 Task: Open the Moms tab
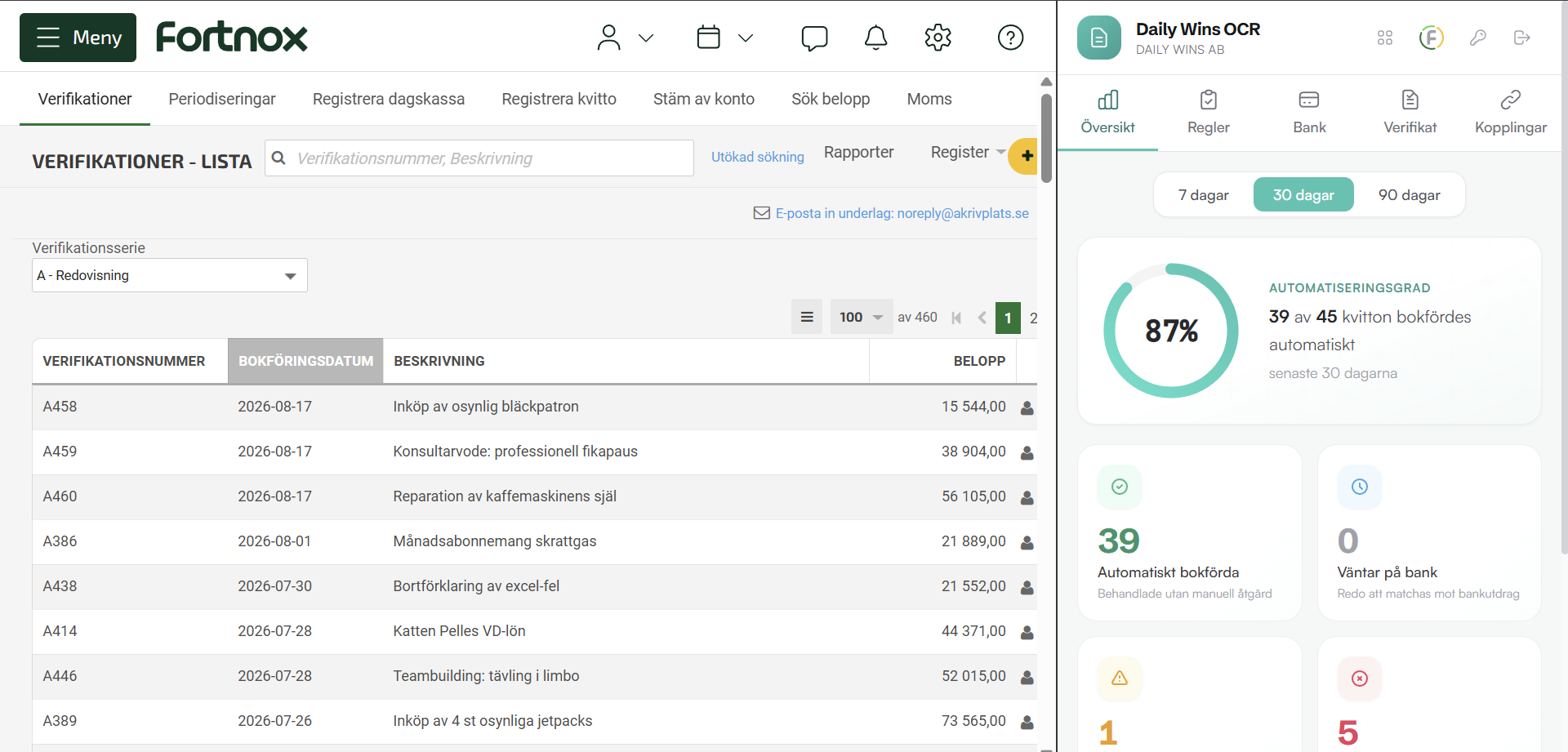pyautogui.click(x=929, y=99)
